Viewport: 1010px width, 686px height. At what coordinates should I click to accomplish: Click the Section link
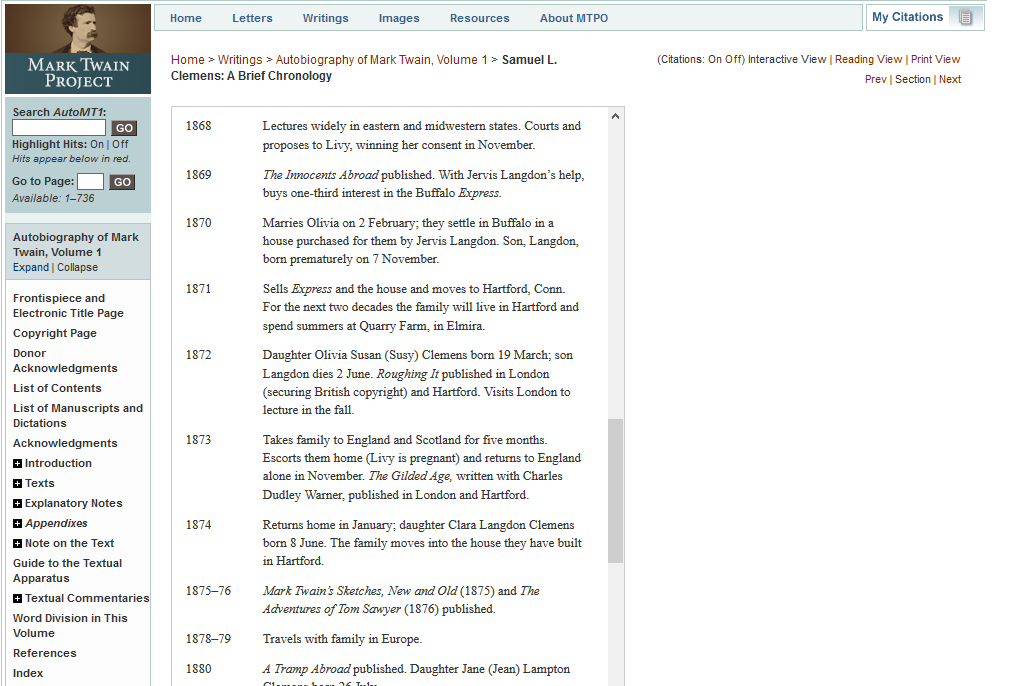tap(913, 79)
